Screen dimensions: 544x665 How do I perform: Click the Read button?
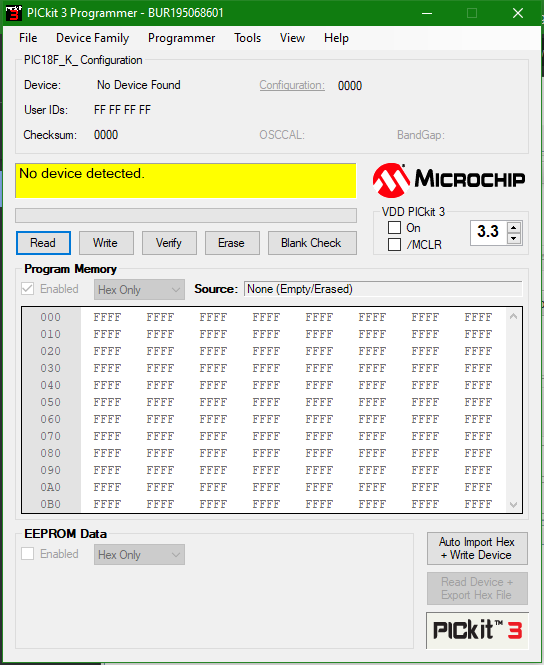43,243
